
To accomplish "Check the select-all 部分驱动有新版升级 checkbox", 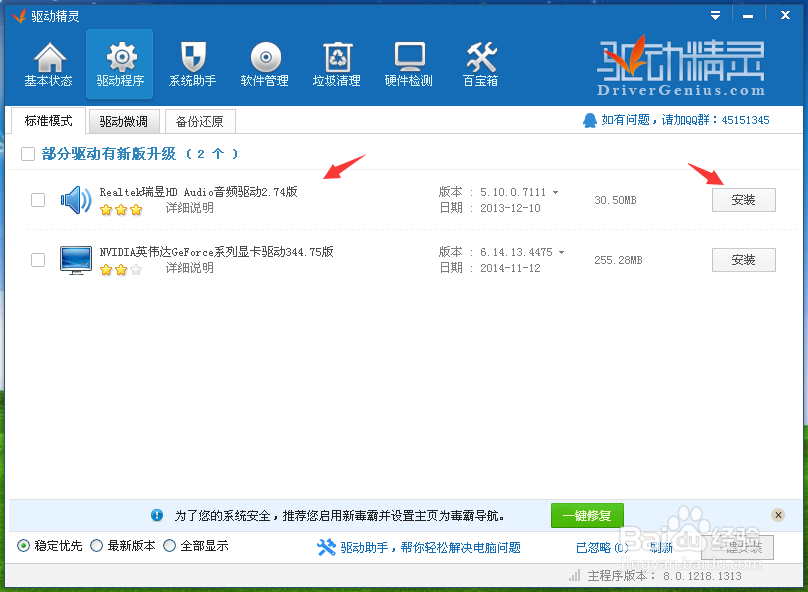I will (x=28, y=154).
